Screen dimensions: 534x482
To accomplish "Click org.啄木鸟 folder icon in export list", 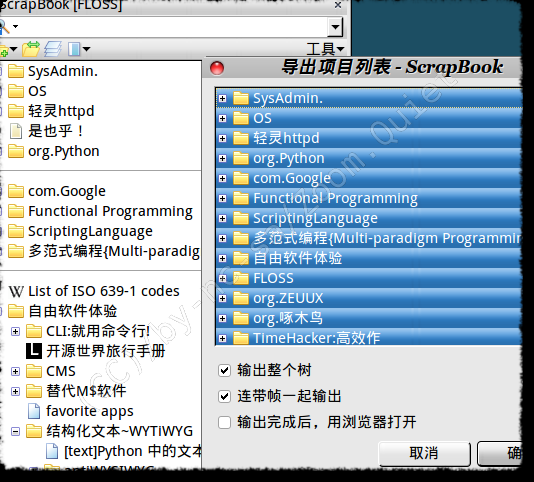I will click(241, 318).
